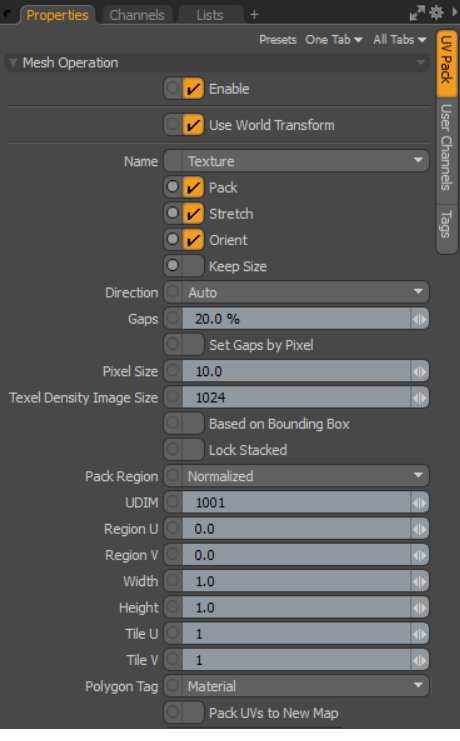Click the keyframe circle beside Keep Size

tap(173, 266)
